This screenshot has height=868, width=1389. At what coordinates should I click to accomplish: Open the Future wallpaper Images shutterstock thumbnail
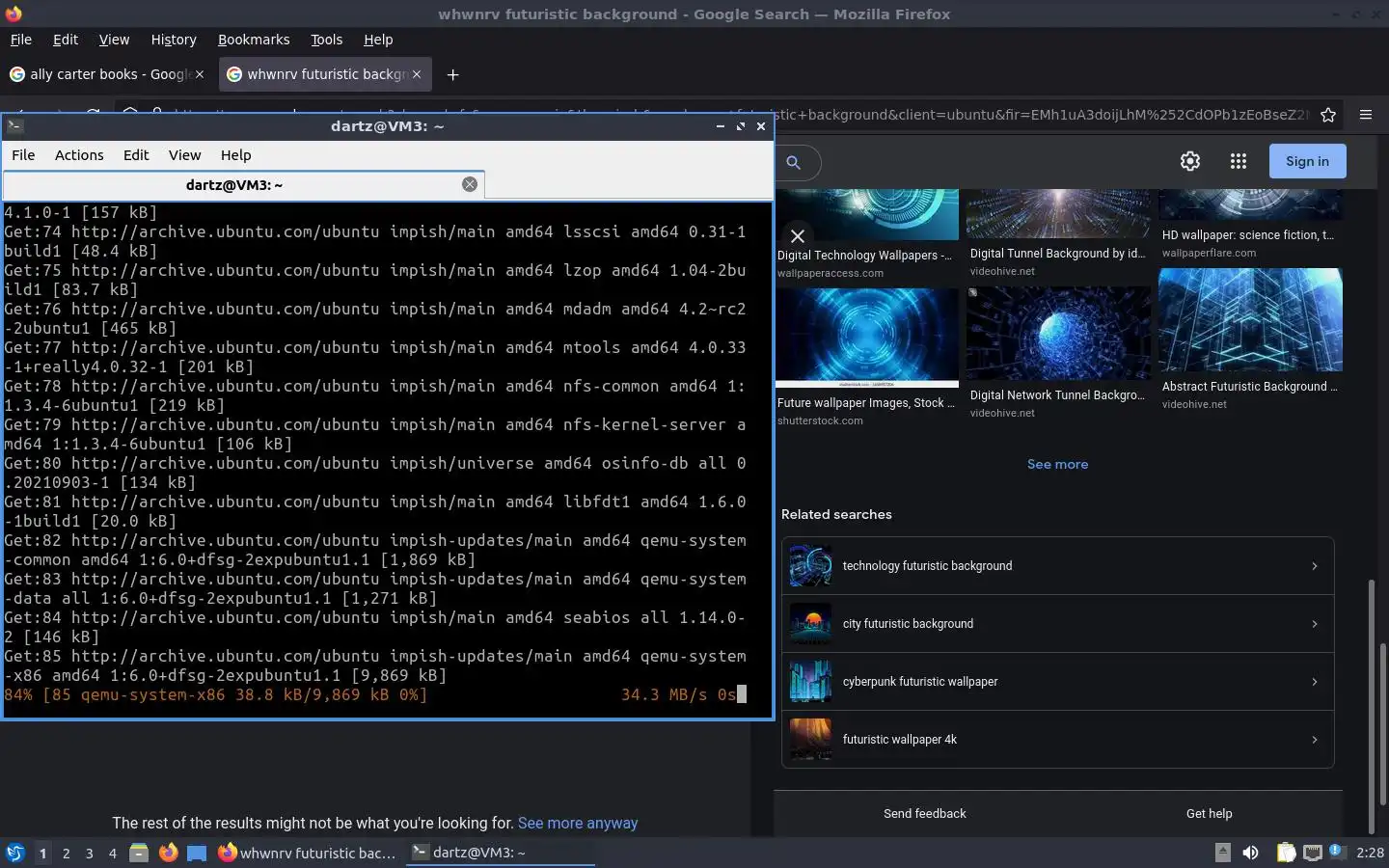coord(867,337)
